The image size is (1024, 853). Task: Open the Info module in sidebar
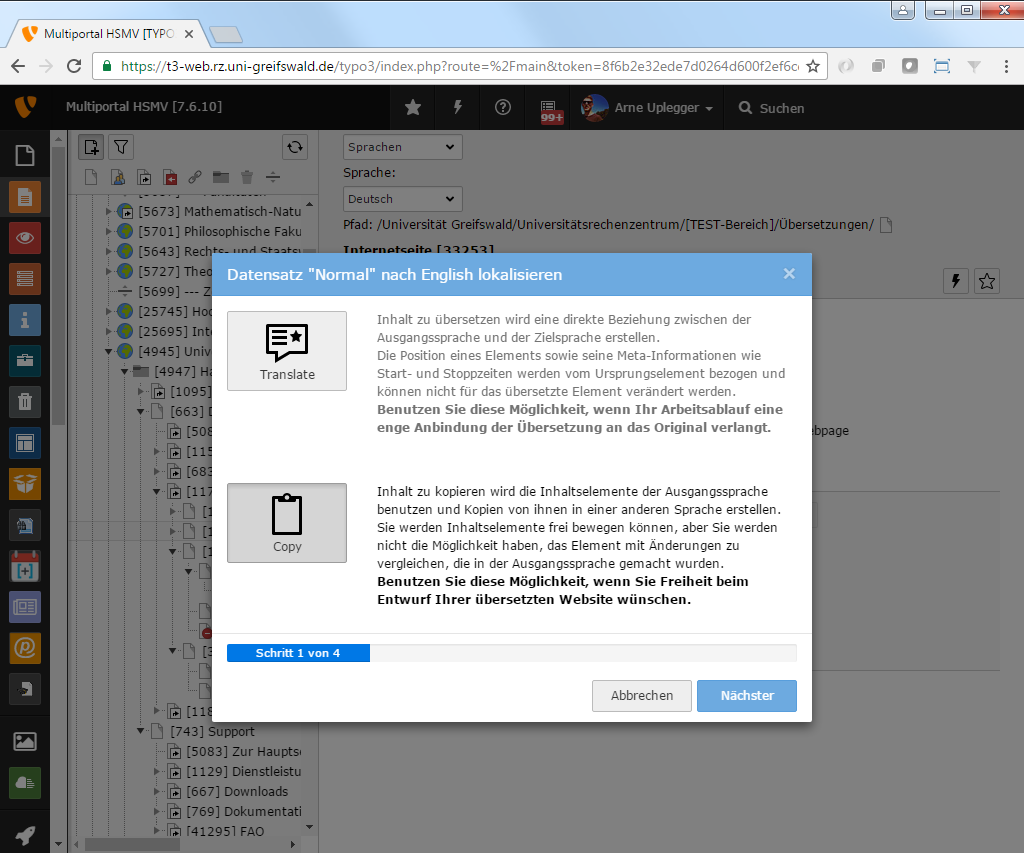coord(25,320)
